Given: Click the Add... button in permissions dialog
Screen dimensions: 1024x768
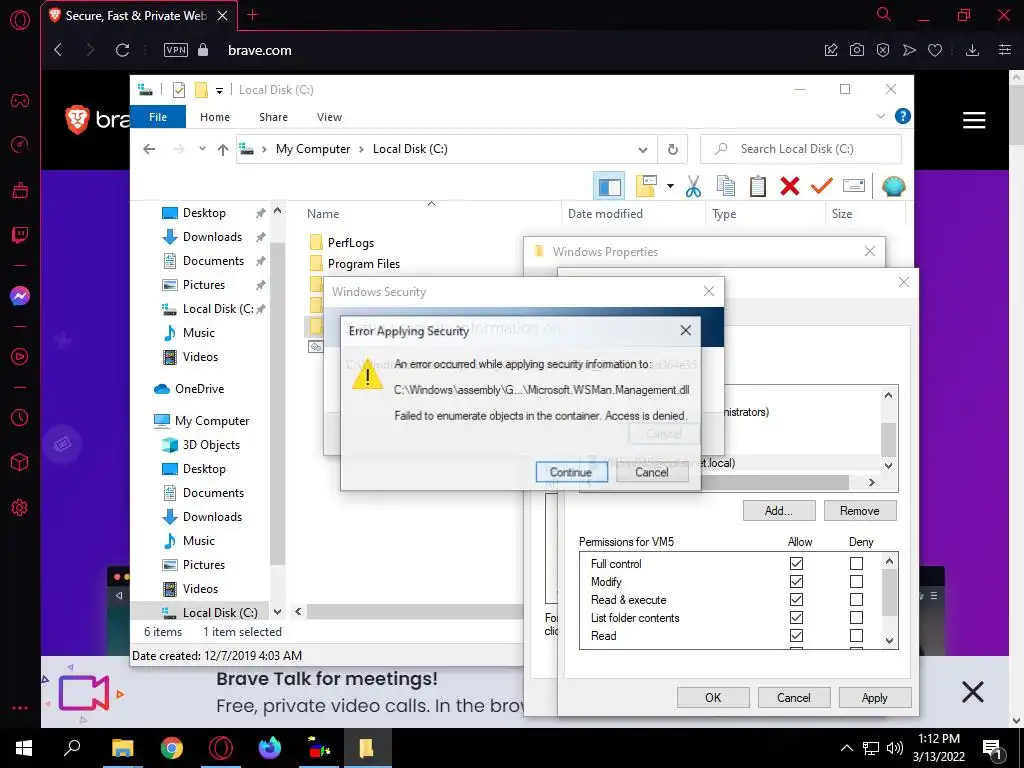Looking at the screenshot, I should point(778,511).
